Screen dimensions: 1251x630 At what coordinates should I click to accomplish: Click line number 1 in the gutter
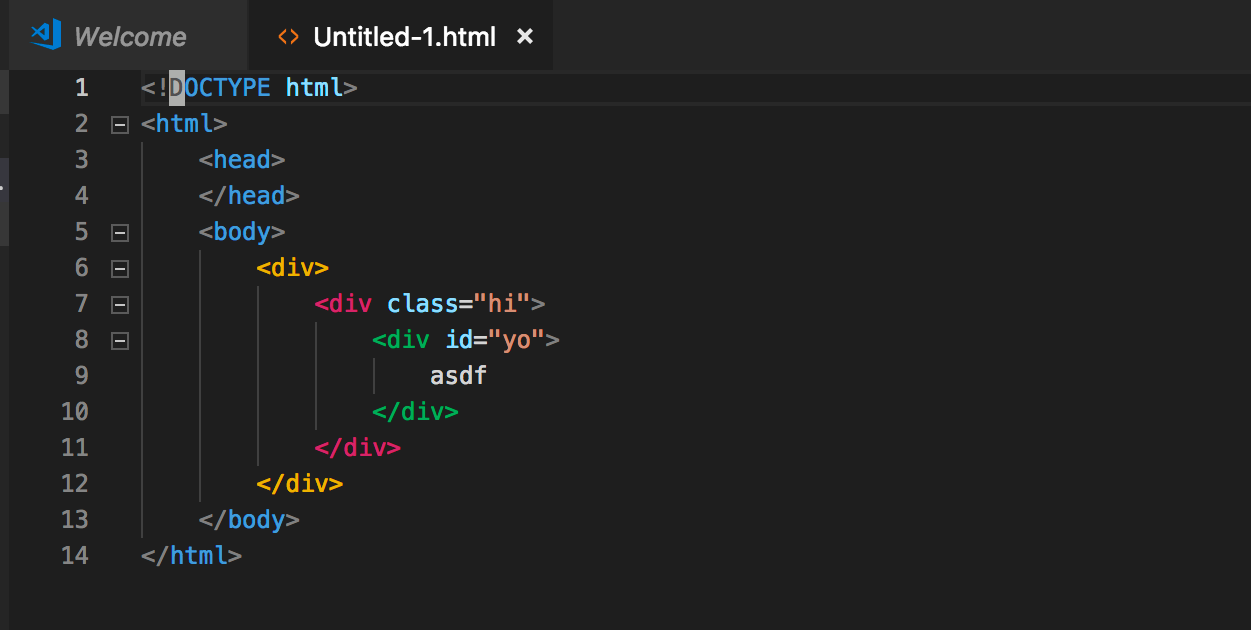click(x=82, y=88)
